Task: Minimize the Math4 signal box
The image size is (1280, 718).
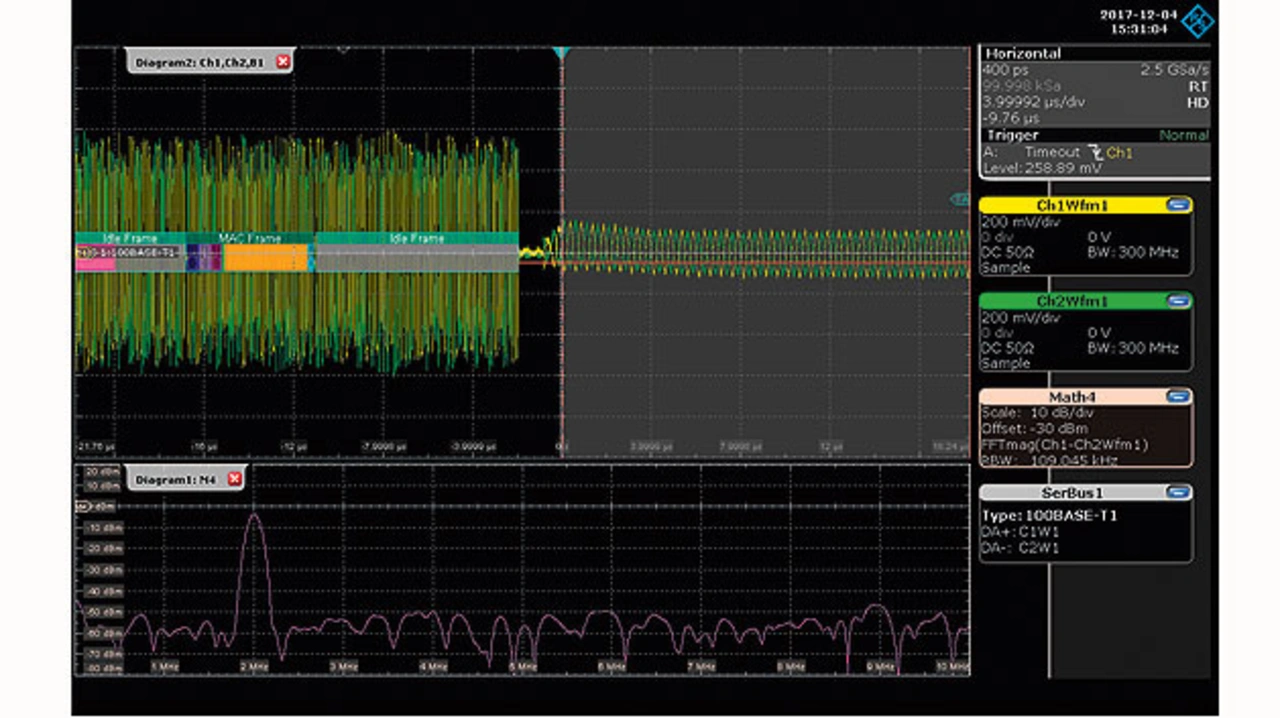Action: point(1178,397)
